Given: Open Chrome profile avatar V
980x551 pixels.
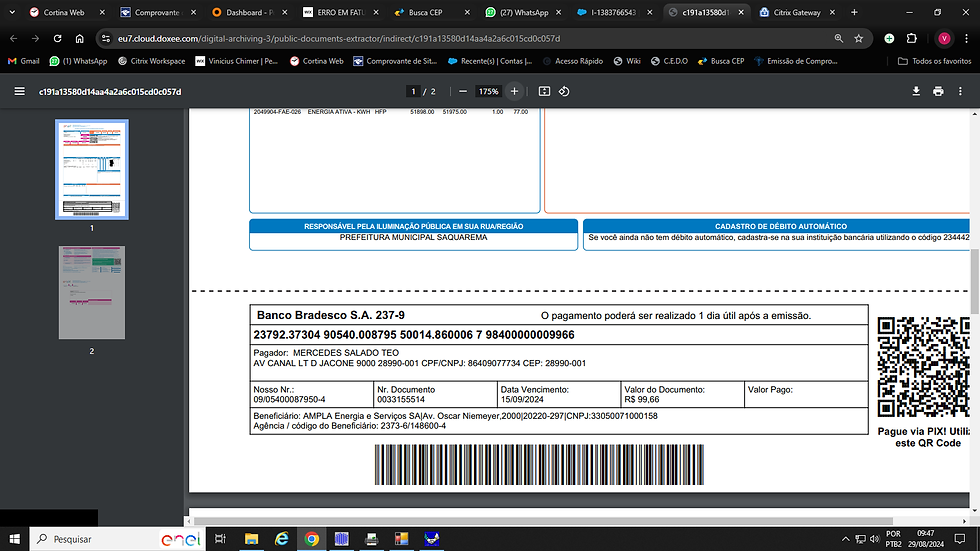Looking at the screenshot, I should click(944, 39).
